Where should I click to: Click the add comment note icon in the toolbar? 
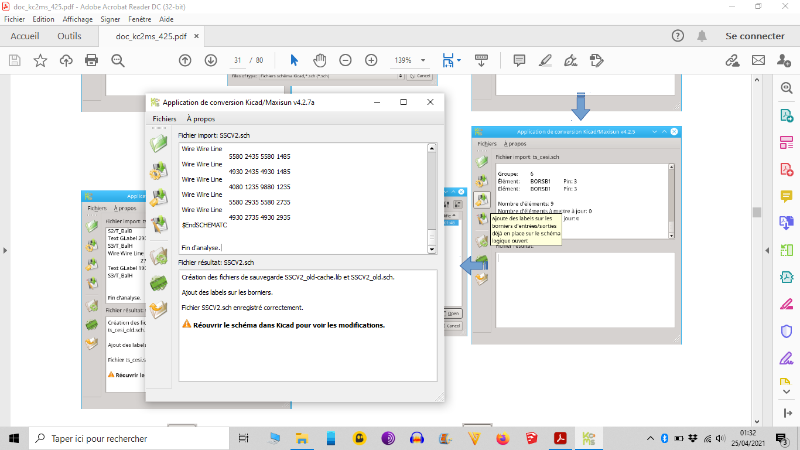(x=519, y=60)
